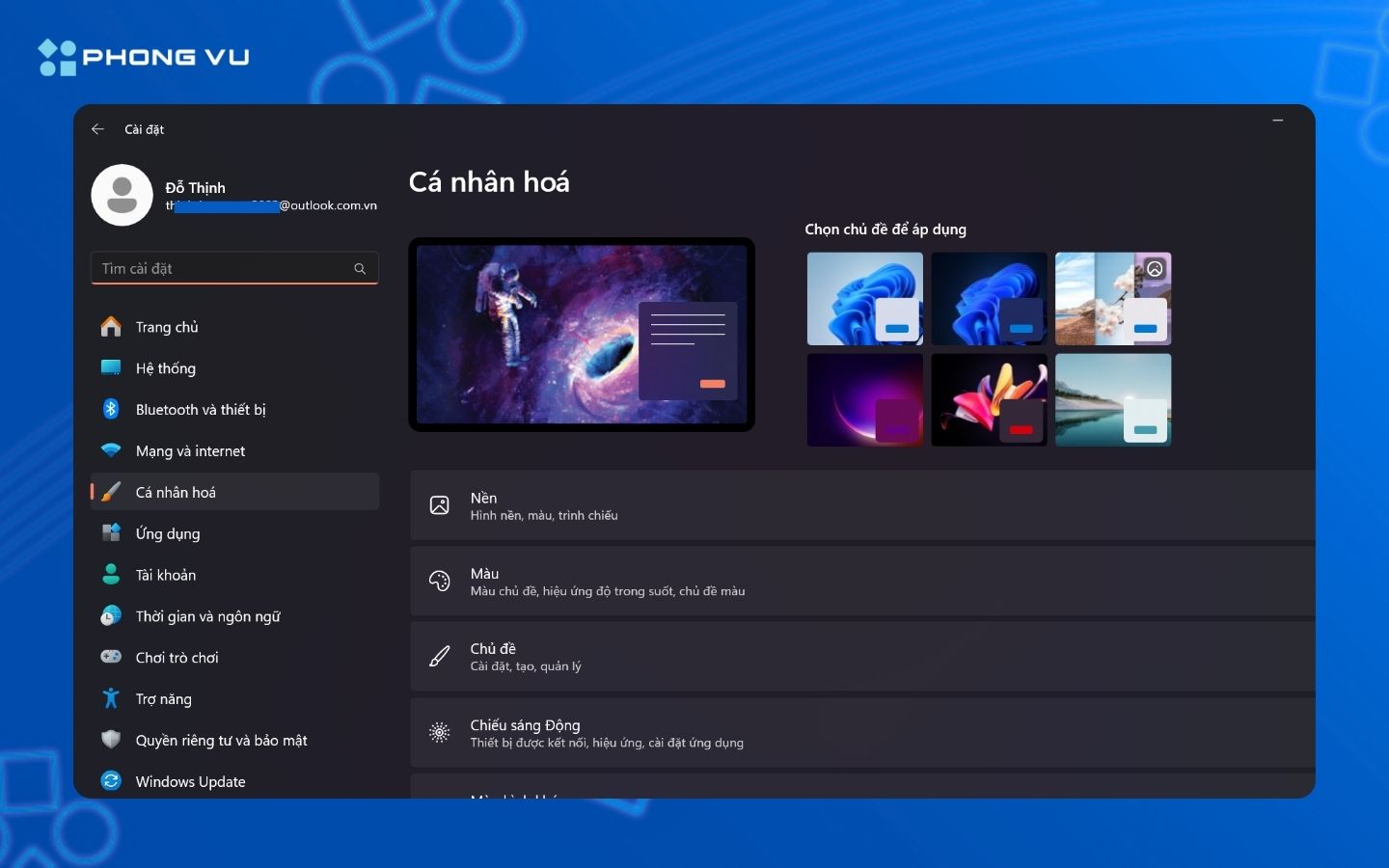1389x868 pixels.
Task: Click the search magnifier icon
Action: [360, 268]
